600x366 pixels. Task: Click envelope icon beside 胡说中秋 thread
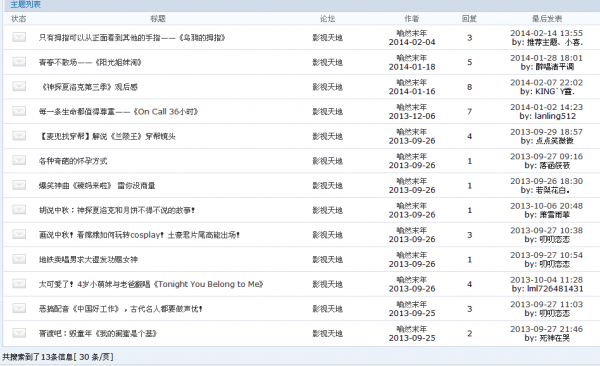(19, 210)
